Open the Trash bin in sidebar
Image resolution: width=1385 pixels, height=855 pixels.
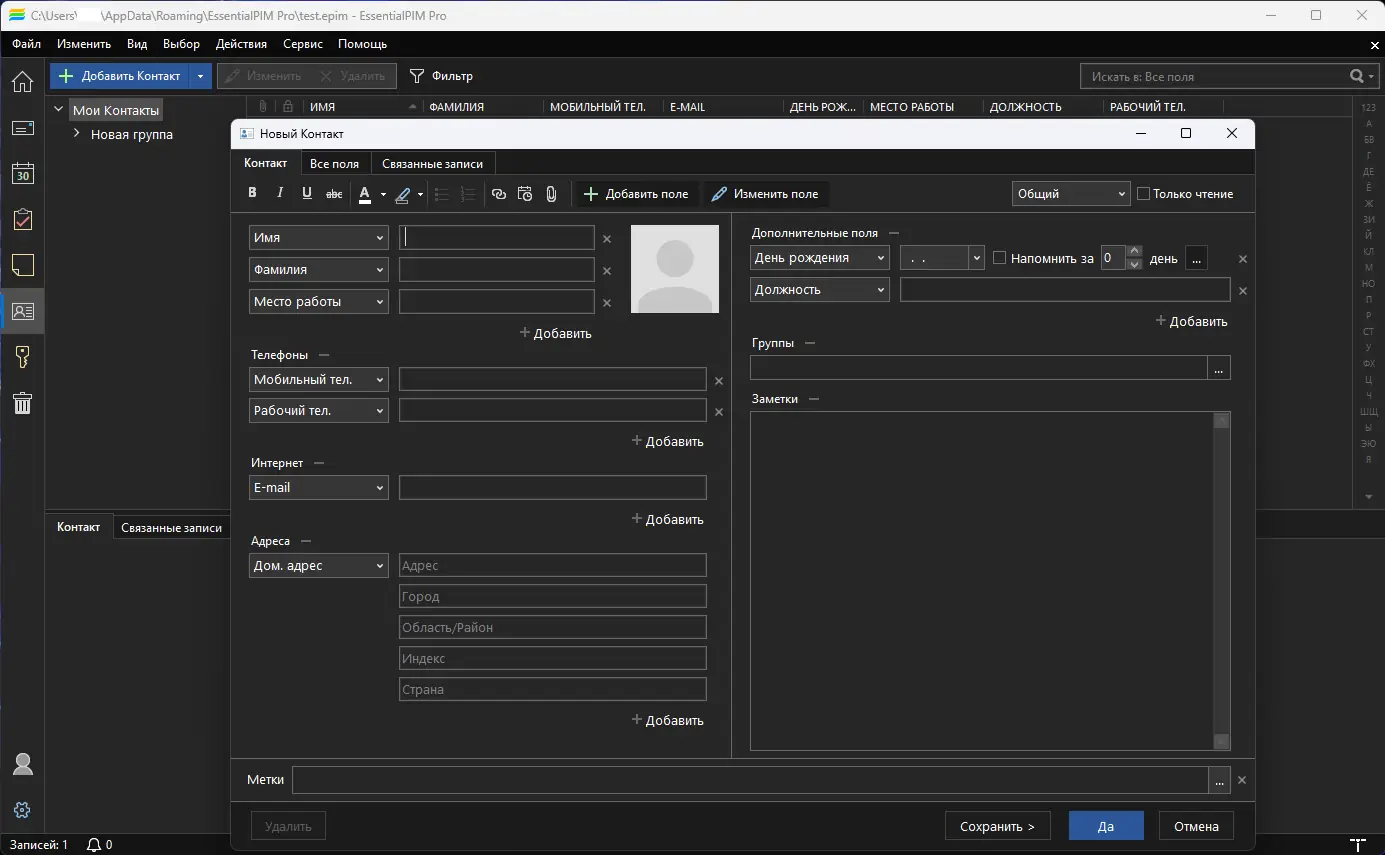(x=22, y=403)
